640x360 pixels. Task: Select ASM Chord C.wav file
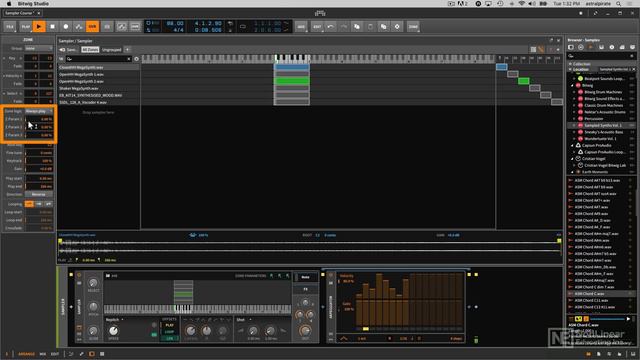pyautogui.click(x=589, y=294)
